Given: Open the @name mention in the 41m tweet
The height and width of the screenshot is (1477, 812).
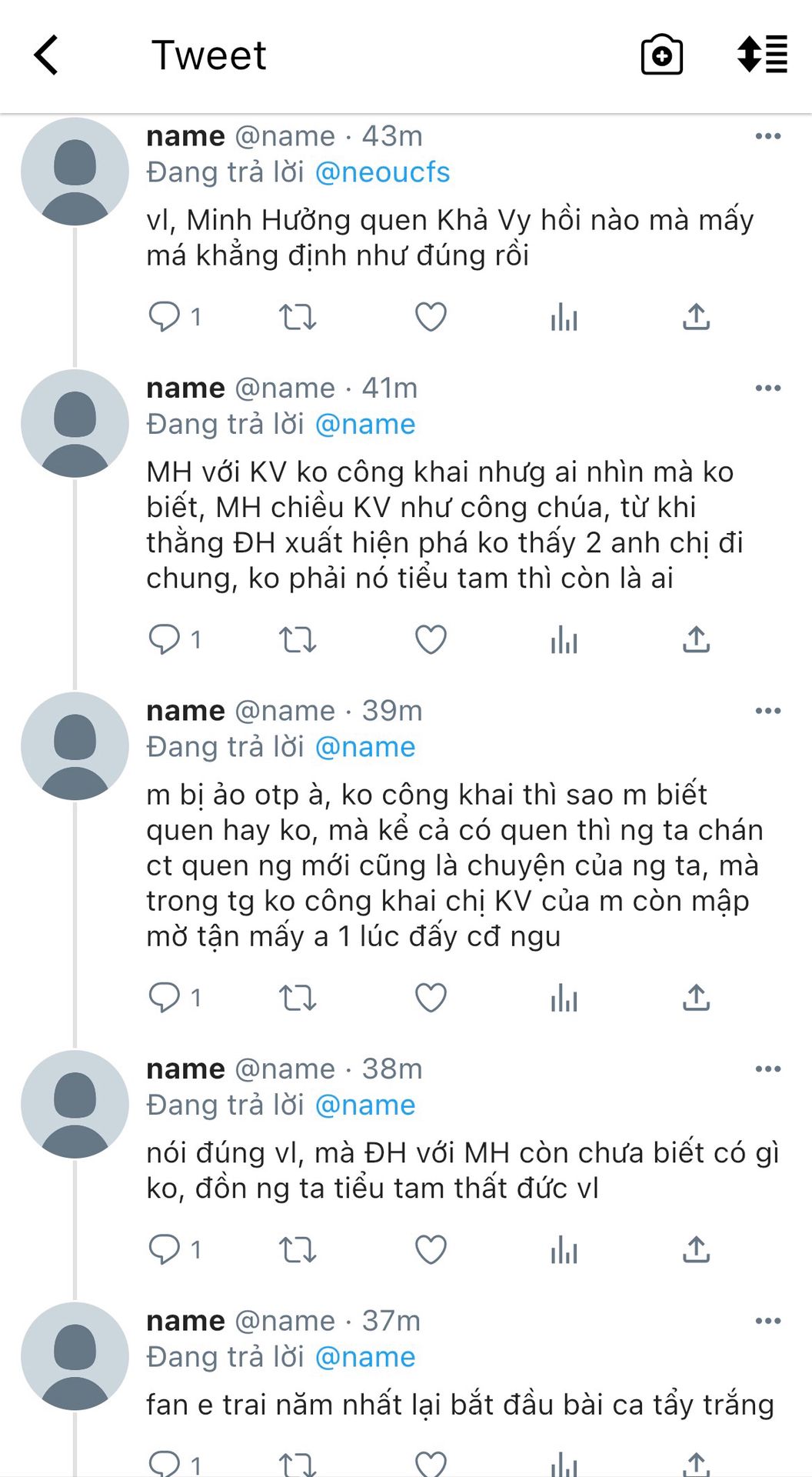Looking at the screenshot, I should tap(365, 425).
